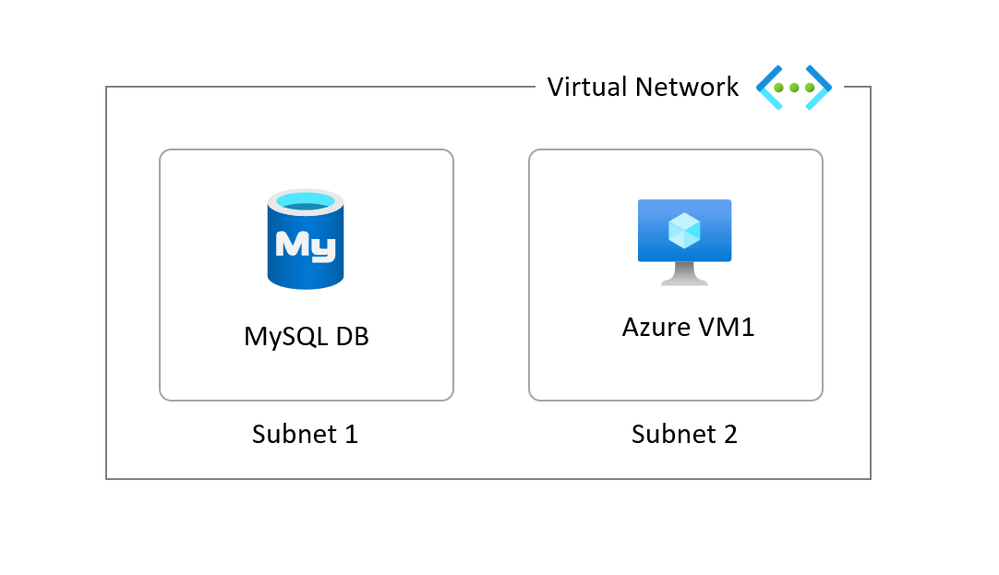
Task: Click the middle green dot of network icon
Action: coord(794,88)
